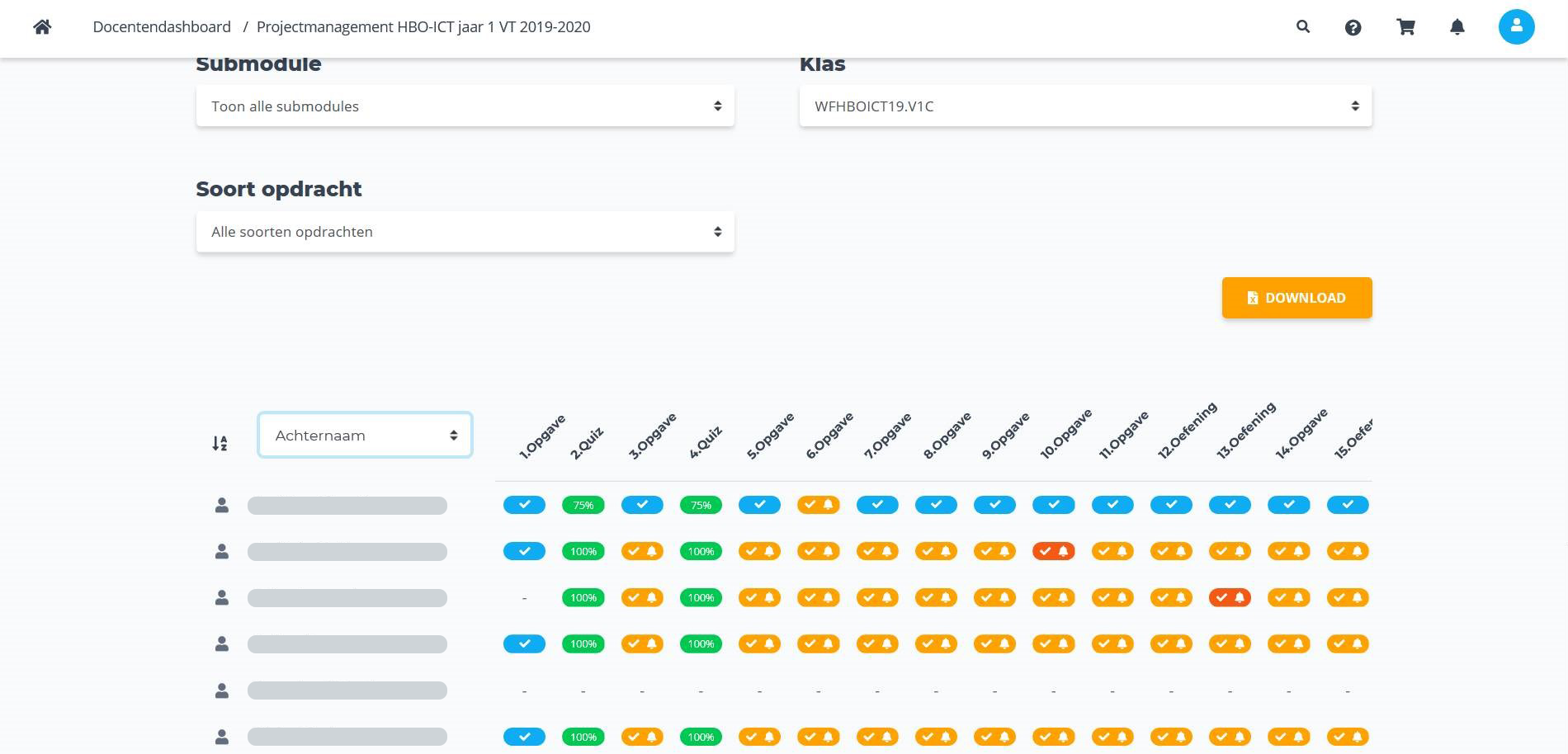
Task: Open the user profile avatar
Action: pyautogui.click(x=1516, y=26)
